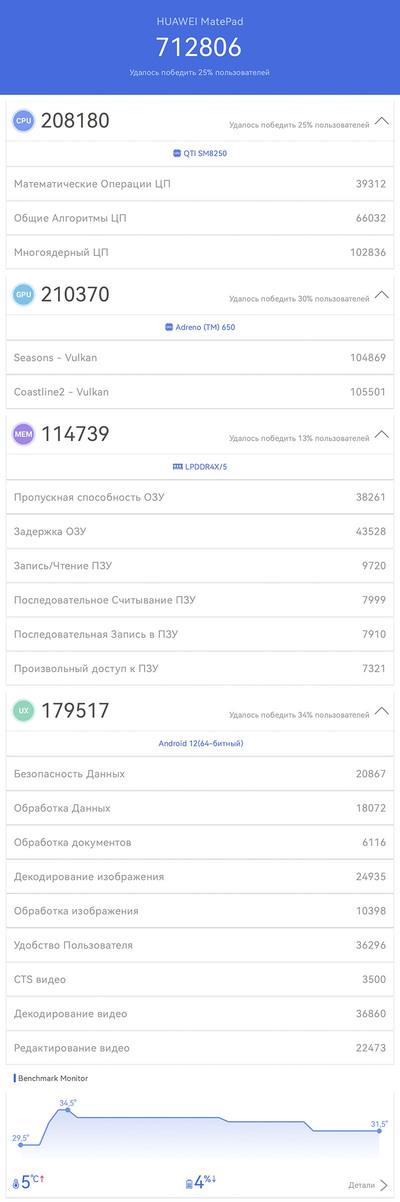400x1202 pixels.
Task: Click the 34.5° peak point on temperature graph
Action: click(68, 1110)
